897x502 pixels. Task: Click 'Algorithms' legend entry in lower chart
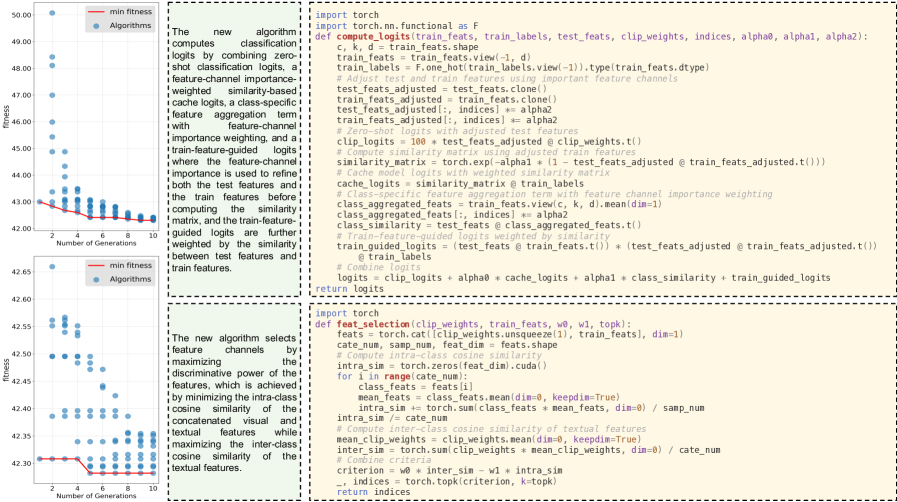click(121, 279)
